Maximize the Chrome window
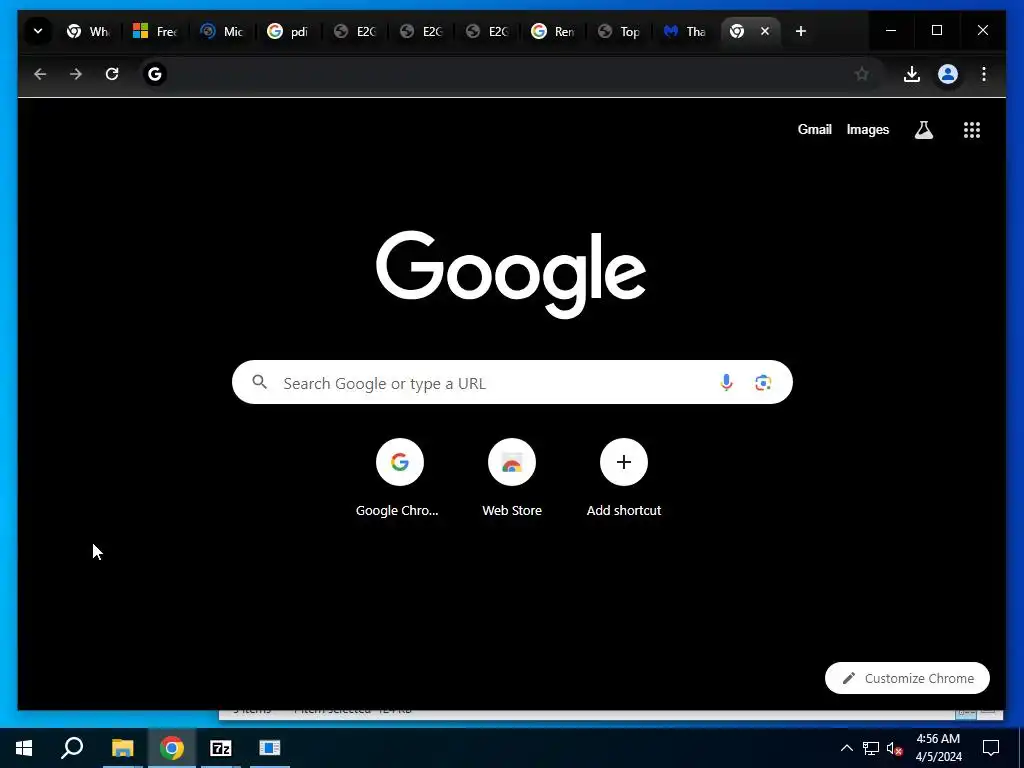 pos(936,30)
